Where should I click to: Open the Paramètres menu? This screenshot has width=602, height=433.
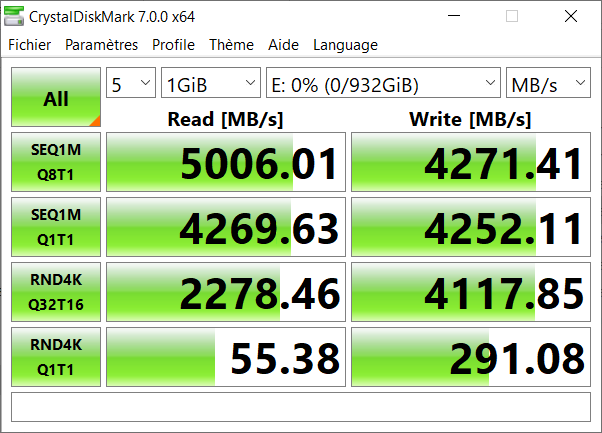click(x=101, y=45)
